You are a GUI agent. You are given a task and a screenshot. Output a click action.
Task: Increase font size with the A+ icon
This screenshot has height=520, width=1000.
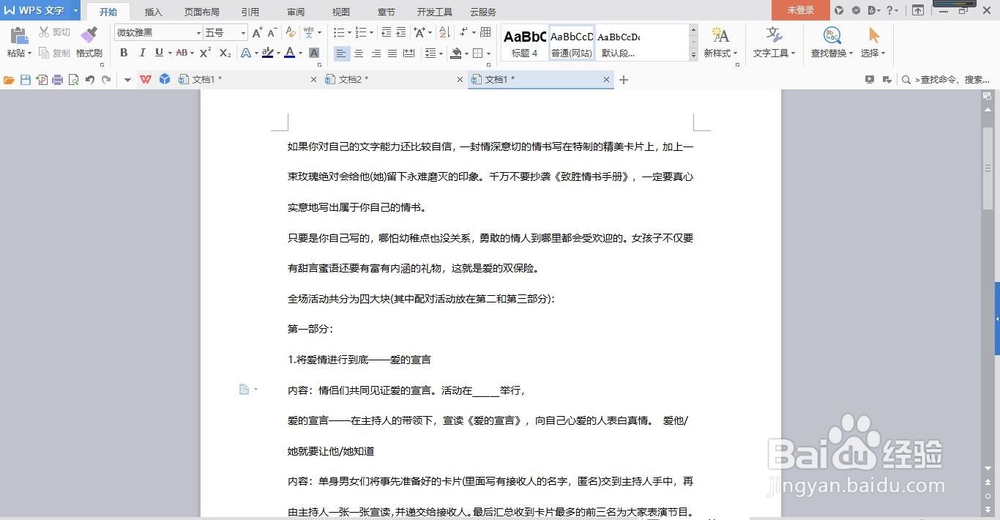click(x=256, y=33)
